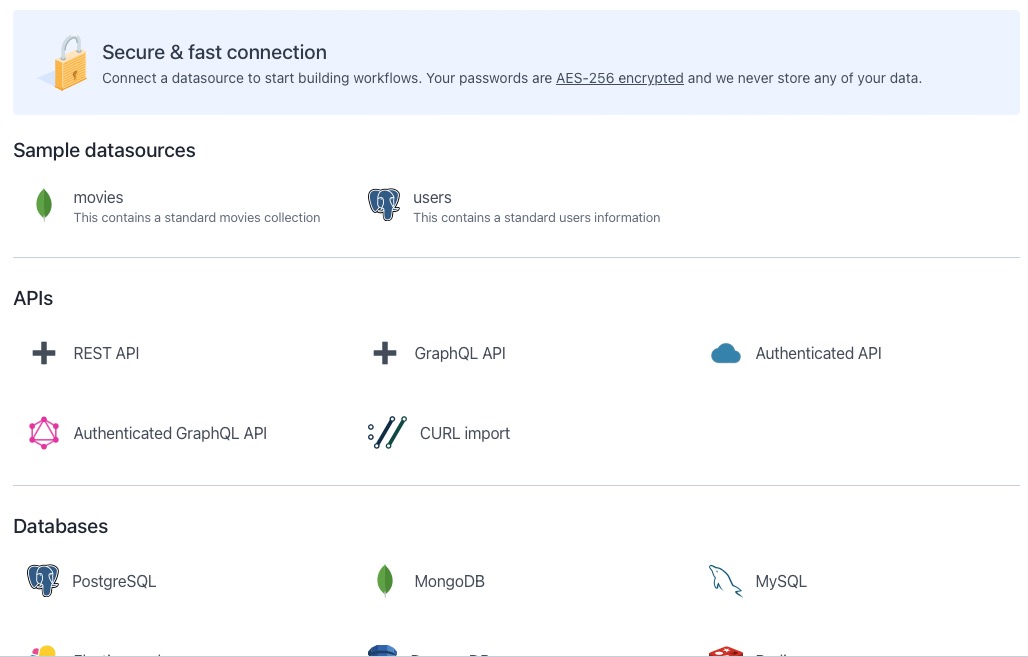This screenshot has width=1028, height=657.
Task: Click the APIs section heading
Action: click(x=33, y=298)
